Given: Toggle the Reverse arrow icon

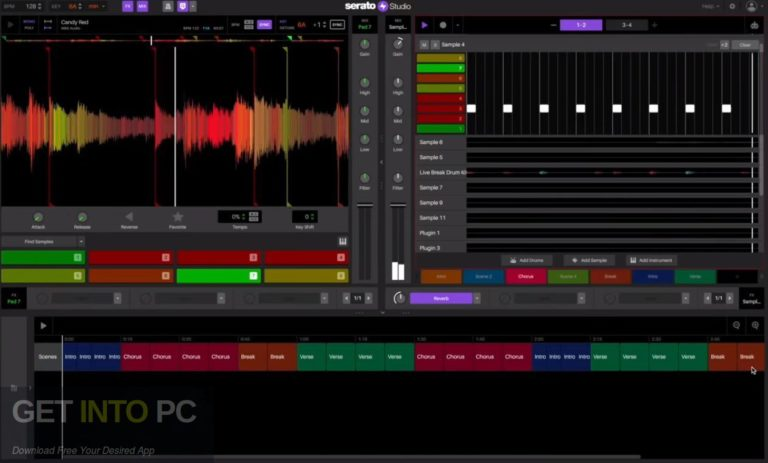Looking at the screenshot, I should pyautogui.click(x=129, y=217).
